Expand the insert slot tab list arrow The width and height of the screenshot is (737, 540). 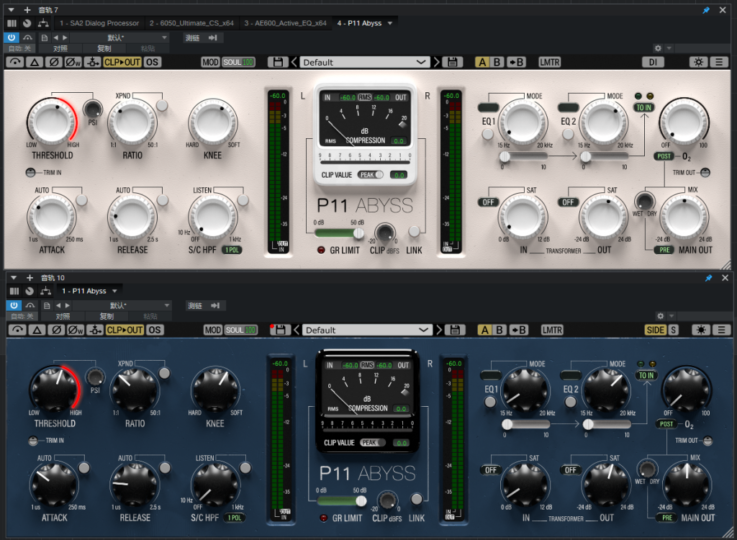pos(390,22)
